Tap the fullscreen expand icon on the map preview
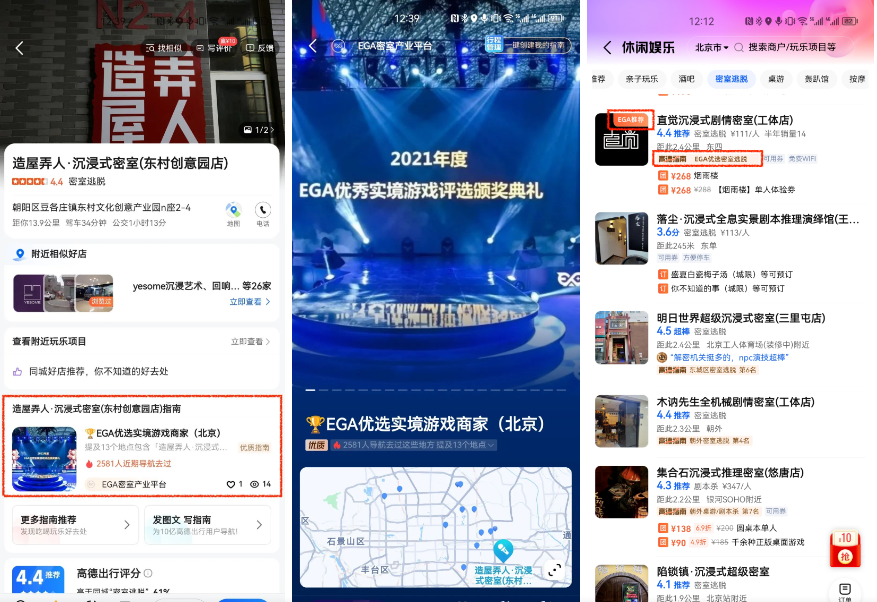This screenshot has width=877, height=602. [x=555, y=570]
